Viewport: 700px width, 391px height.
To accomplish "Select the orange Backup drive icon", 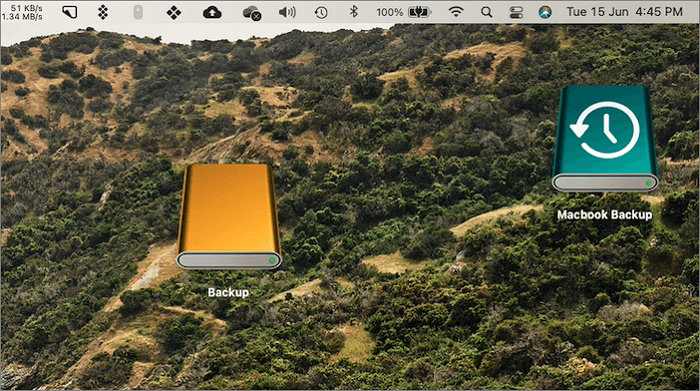I will click(229, 216).
